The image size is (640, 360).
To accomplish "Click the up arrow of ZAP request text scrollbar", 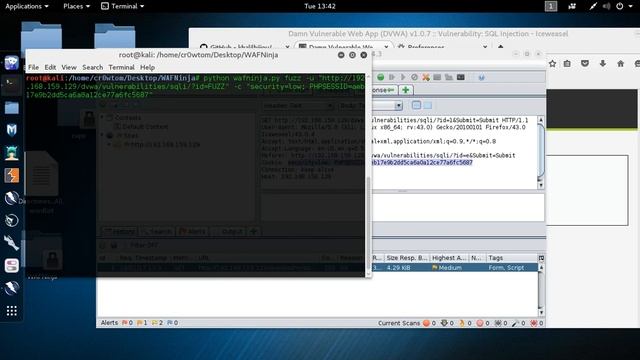I will click(541, 120).
